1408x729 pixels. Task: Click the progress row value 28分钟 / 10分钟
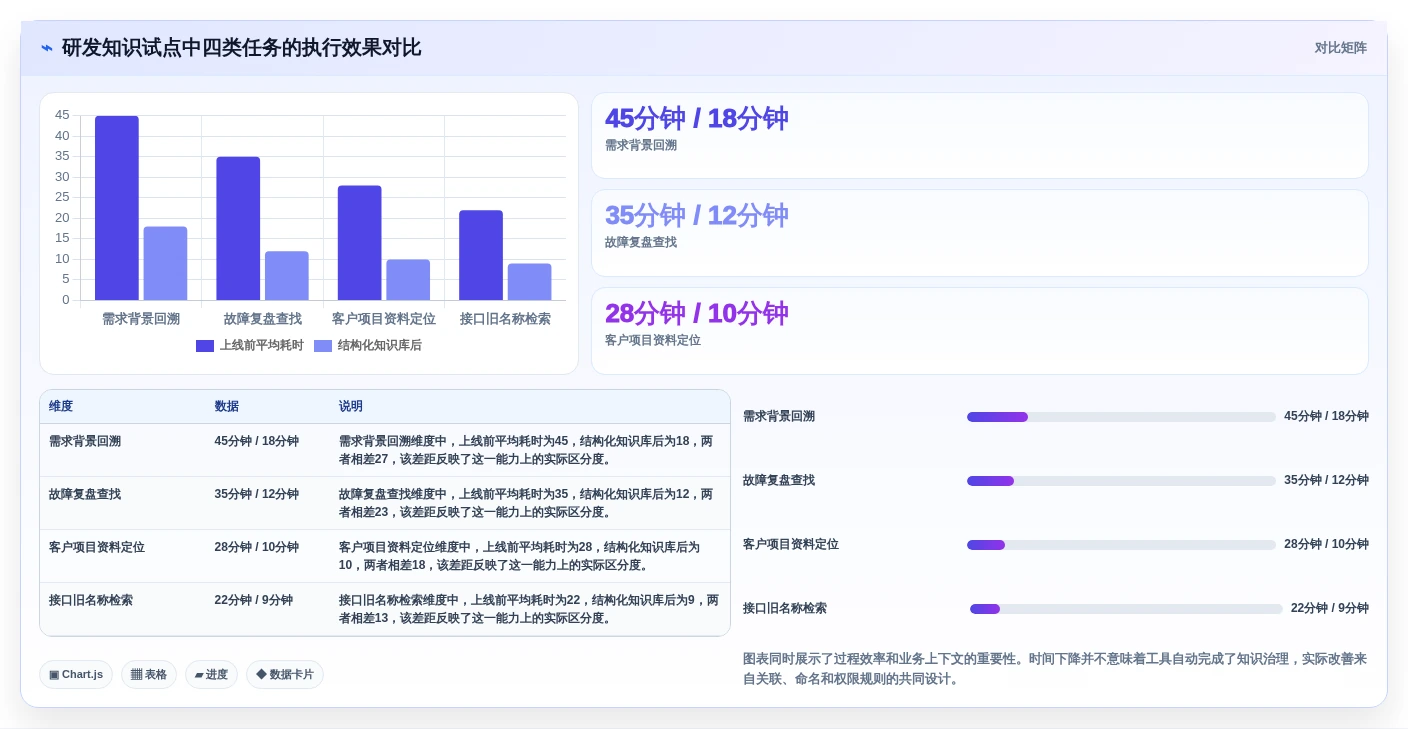click(1326, 545)
